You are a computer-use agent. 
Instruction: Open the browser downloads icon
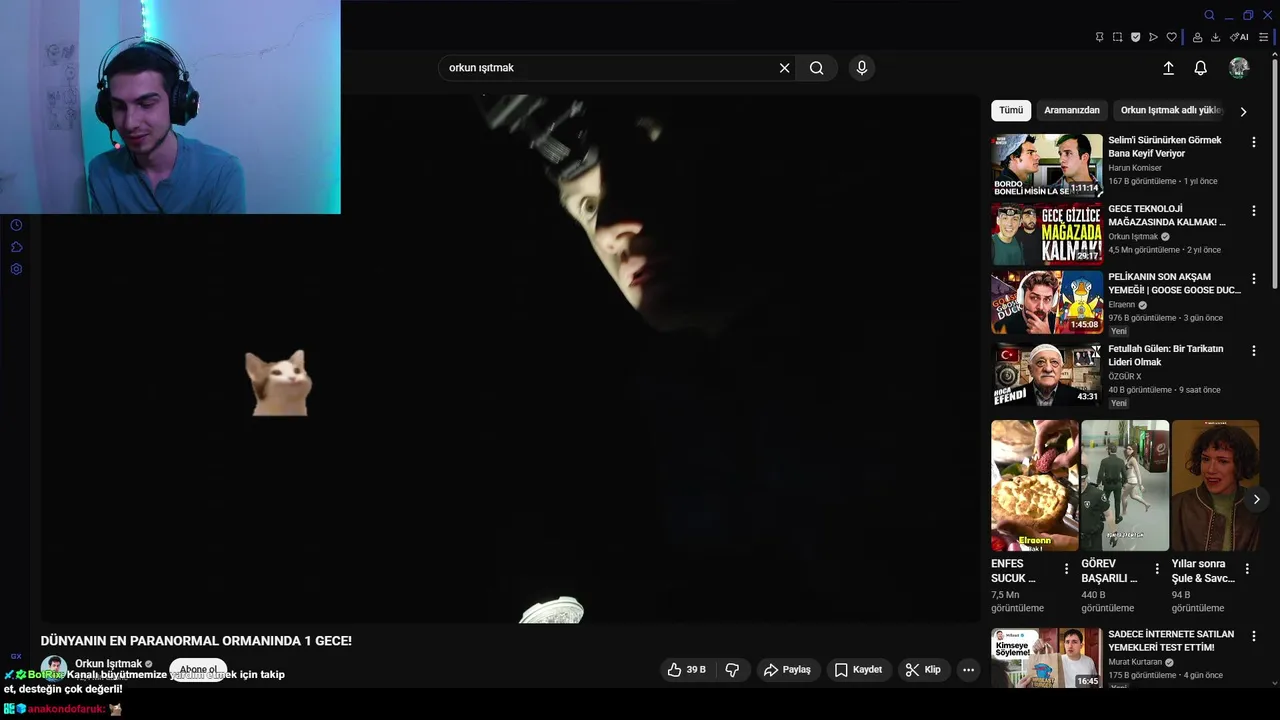[x=1215, y=37]
